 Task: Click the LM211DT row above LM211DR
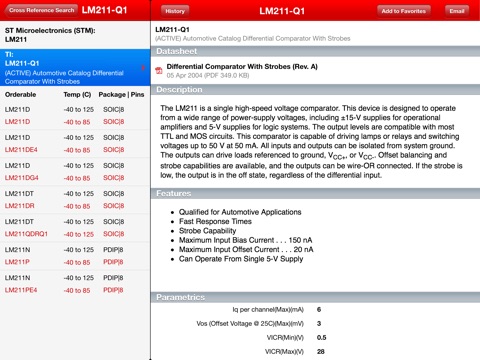coord(75,194)
